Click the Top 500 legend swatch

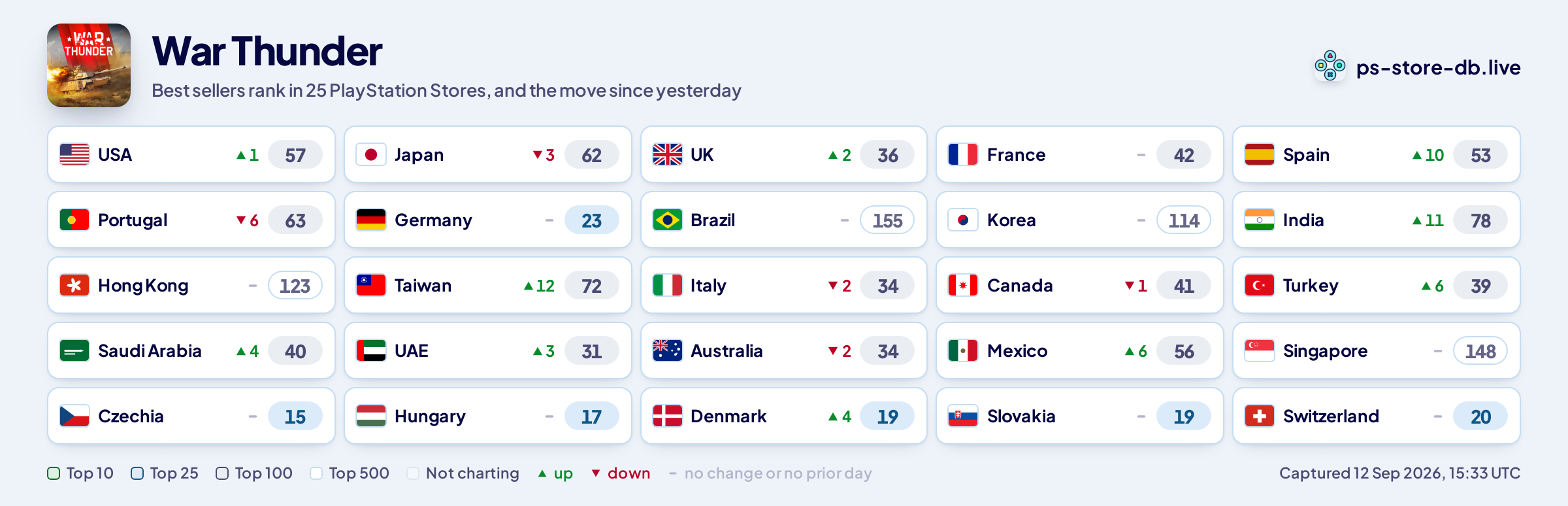(x=316, y=473)
